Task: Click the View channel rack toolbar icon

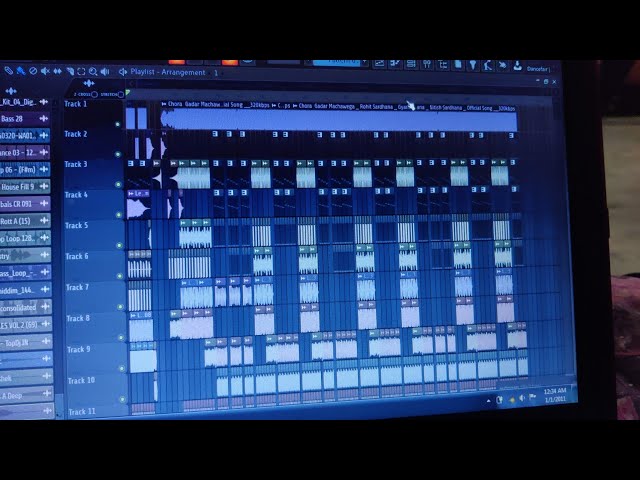Action: pyautogui.click(x=411, y=64)
